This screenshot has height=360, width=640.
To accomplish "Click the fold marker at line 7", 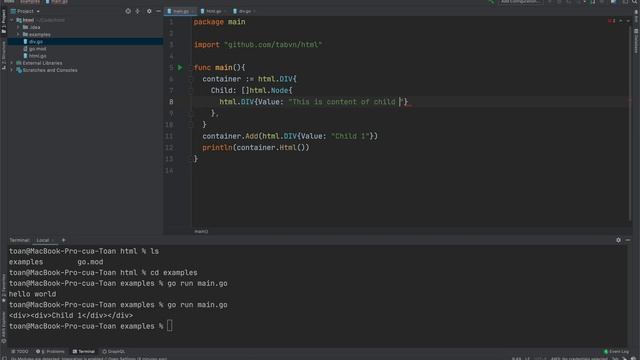I will coord(190,91).
